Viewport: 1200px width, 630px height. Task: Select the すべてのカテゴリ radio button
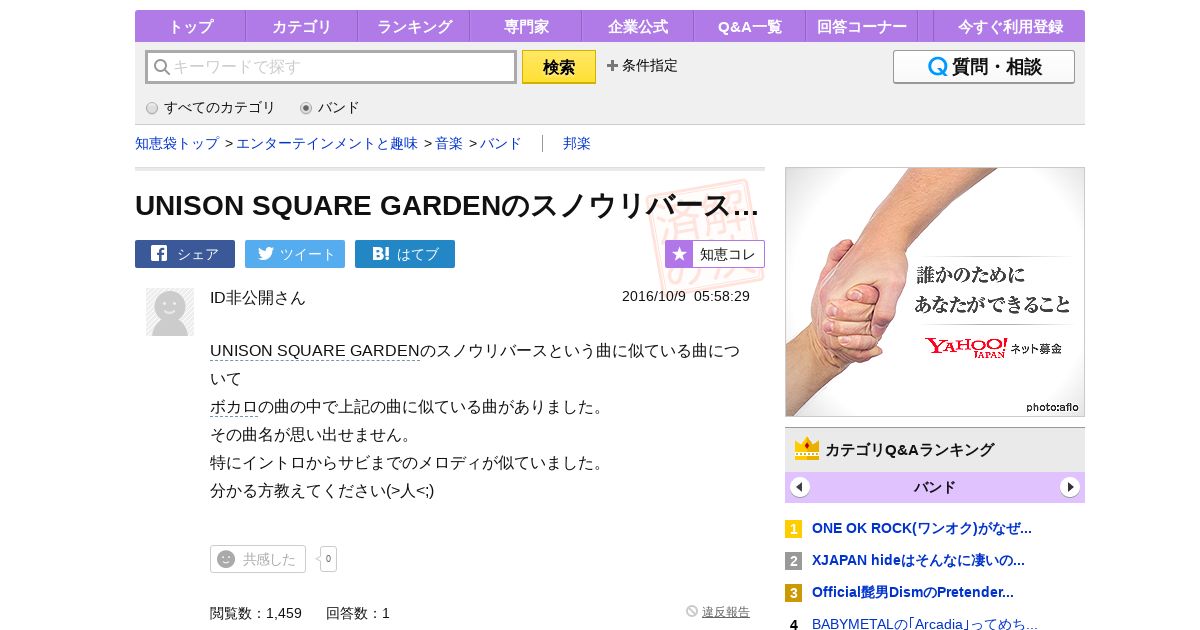tap(152, 108)
